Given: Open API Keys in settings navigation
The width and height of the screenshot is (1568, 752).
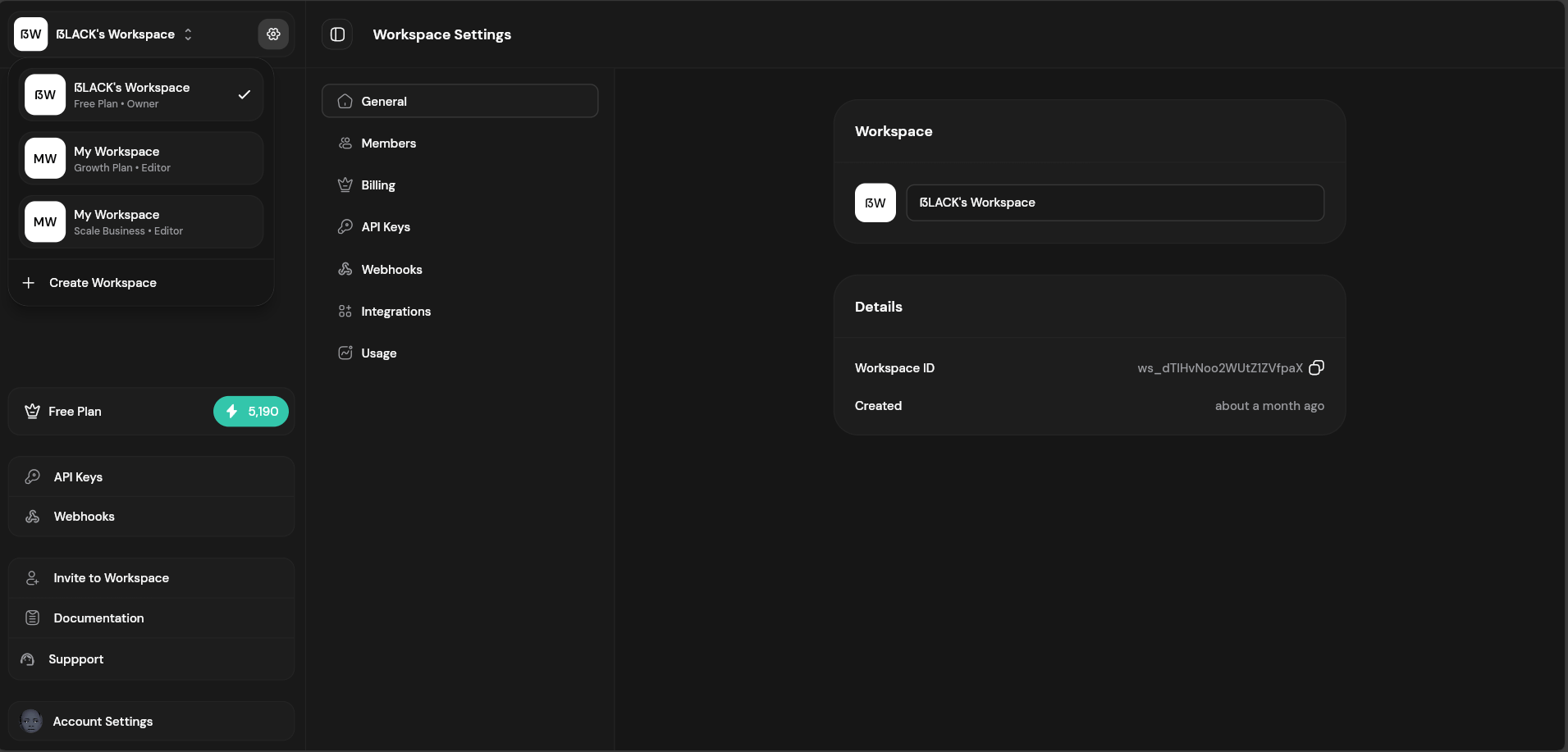Looking at the screenshot, I should tap(460, 227).
